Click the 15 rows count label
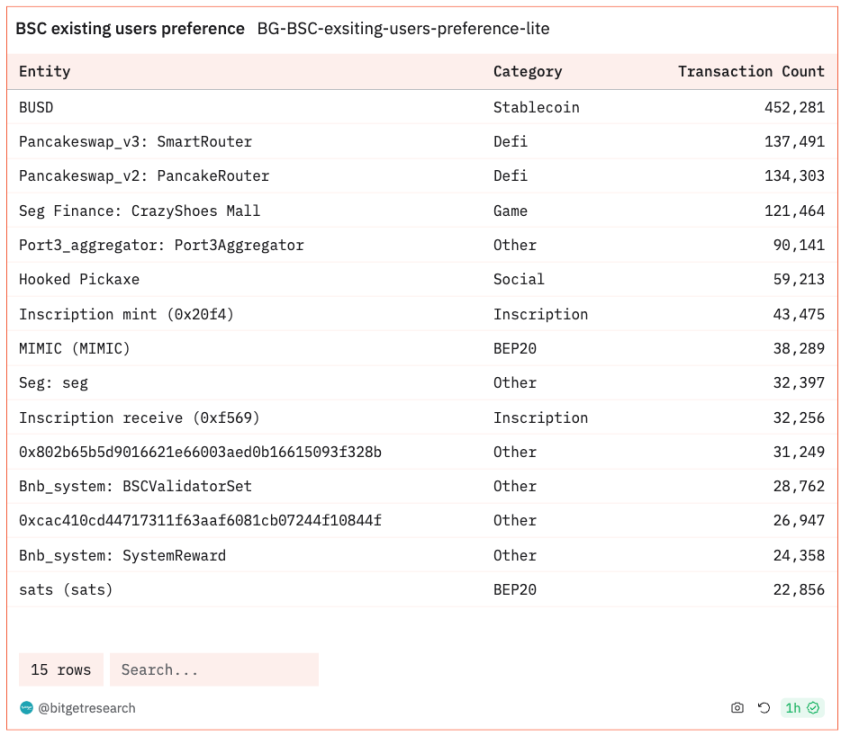Image resolution: width=850 pixels, height=736 pixels. pyautogui.click(x=61, y=670)
